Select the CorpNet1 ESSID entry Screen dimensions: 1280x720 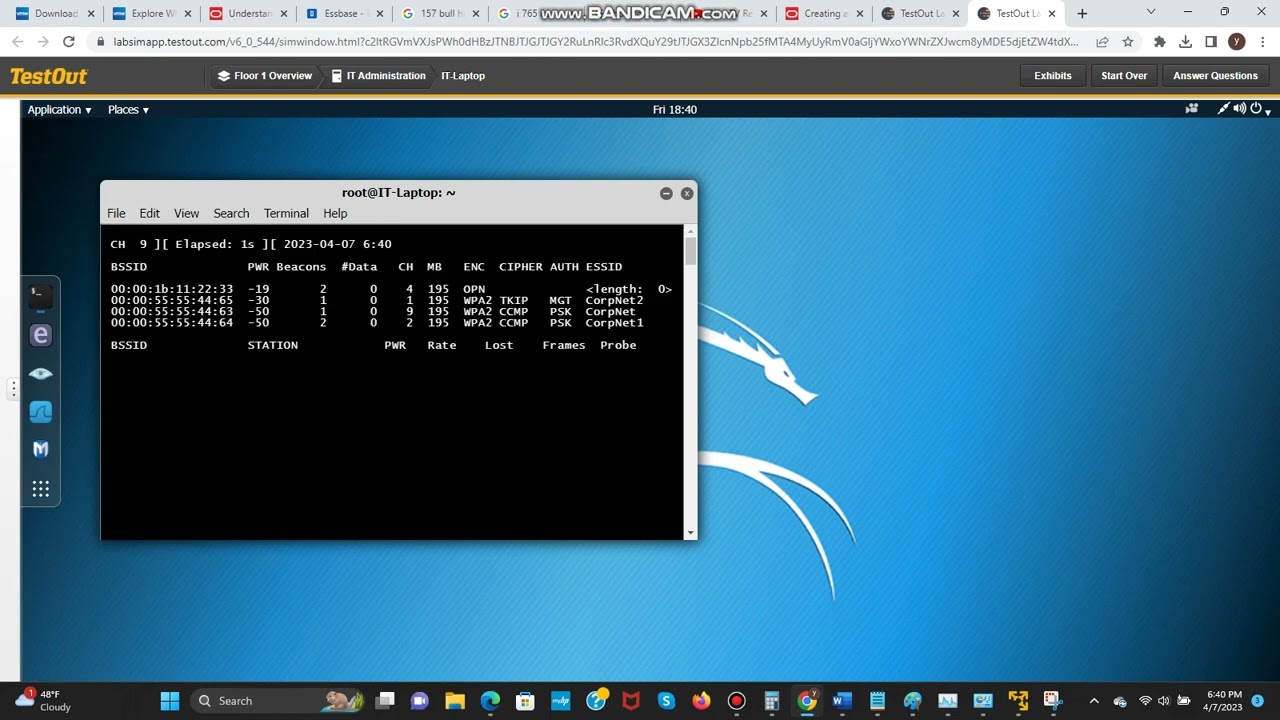coord(615,323)
